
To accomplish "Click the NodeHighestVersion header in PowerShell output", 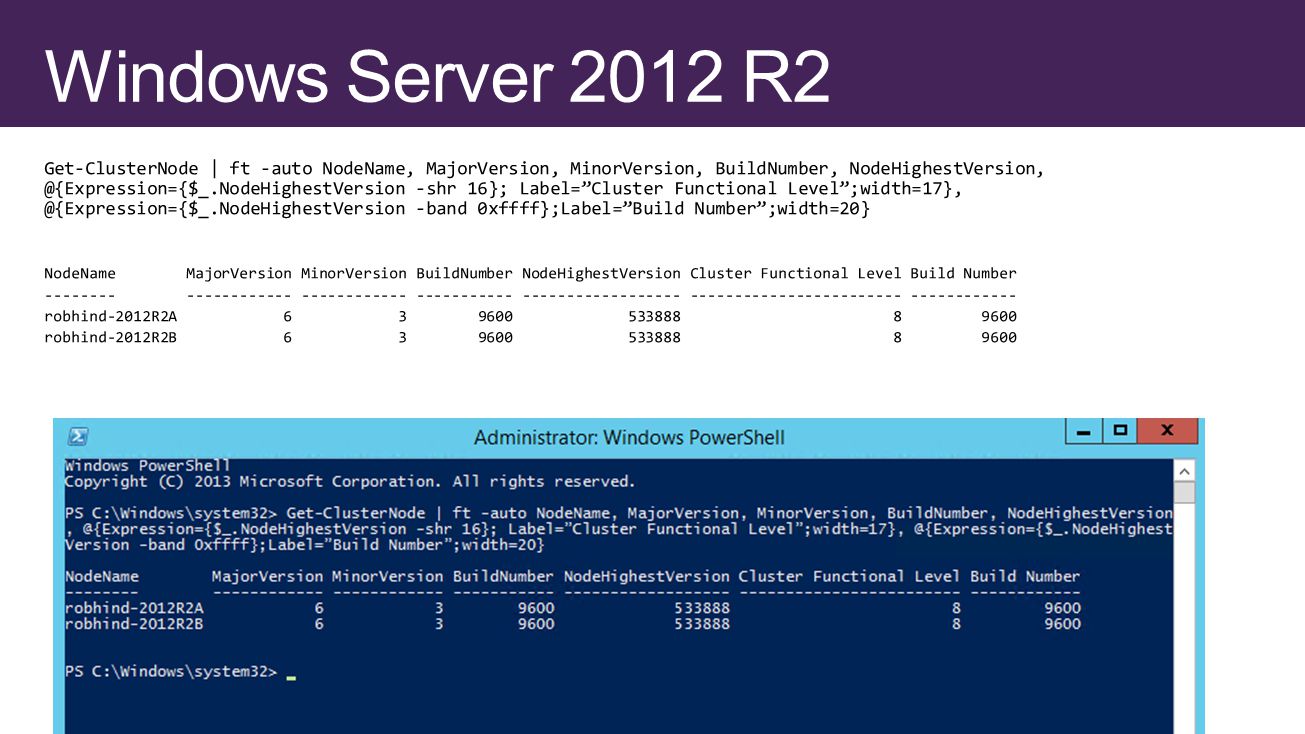I will coord(647,577).
